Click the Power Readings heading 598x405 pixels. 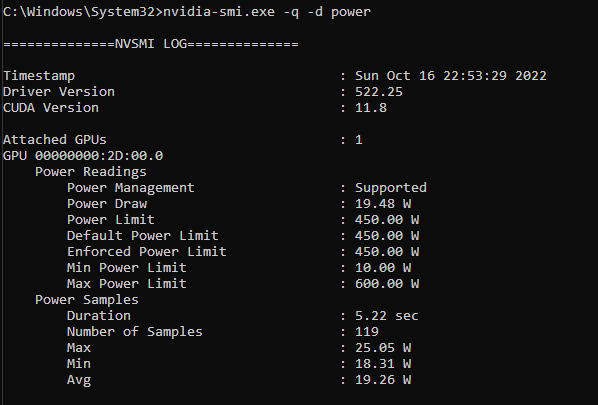[90, 172]
